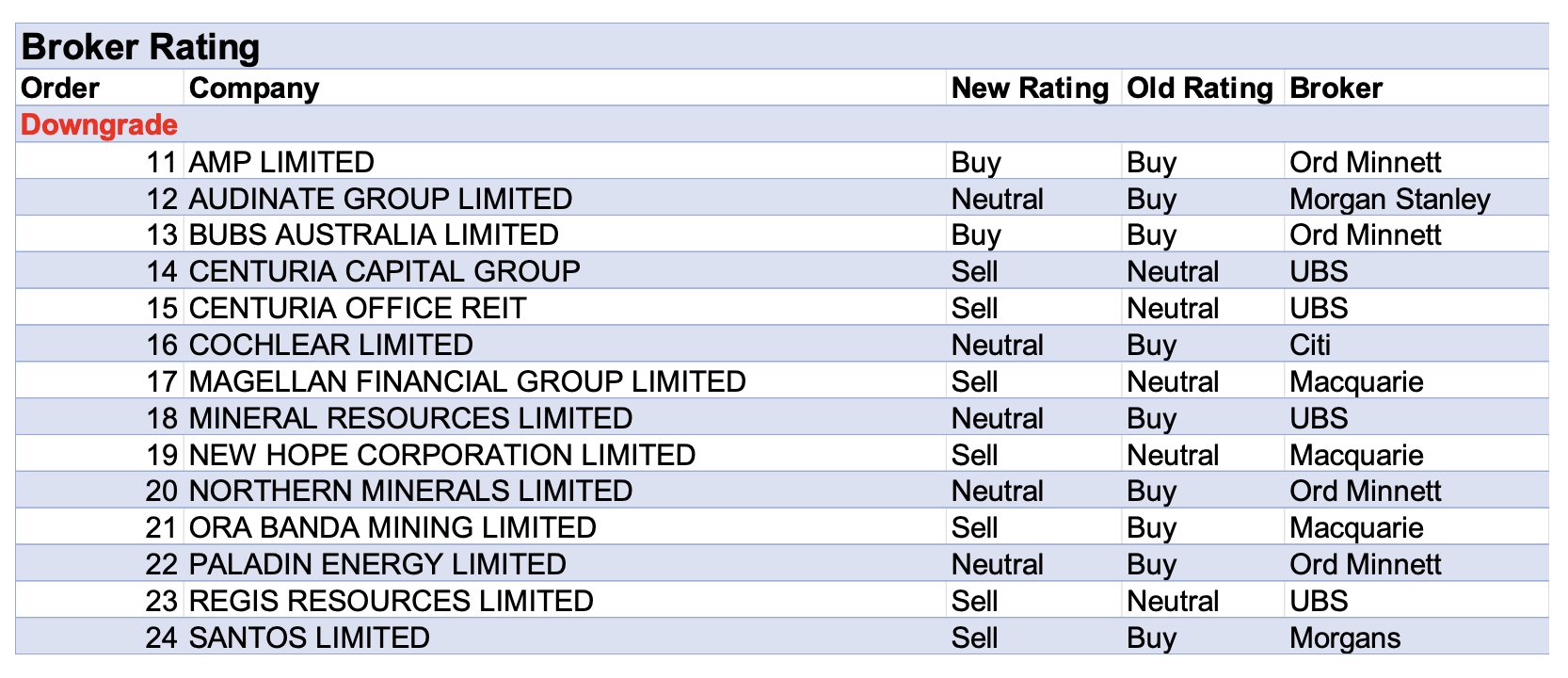The width and height of the screenshot is (1568, 678).
Task: Click the CENTURIA OFFICE REIT cell
Action: (x=357, y=308)
